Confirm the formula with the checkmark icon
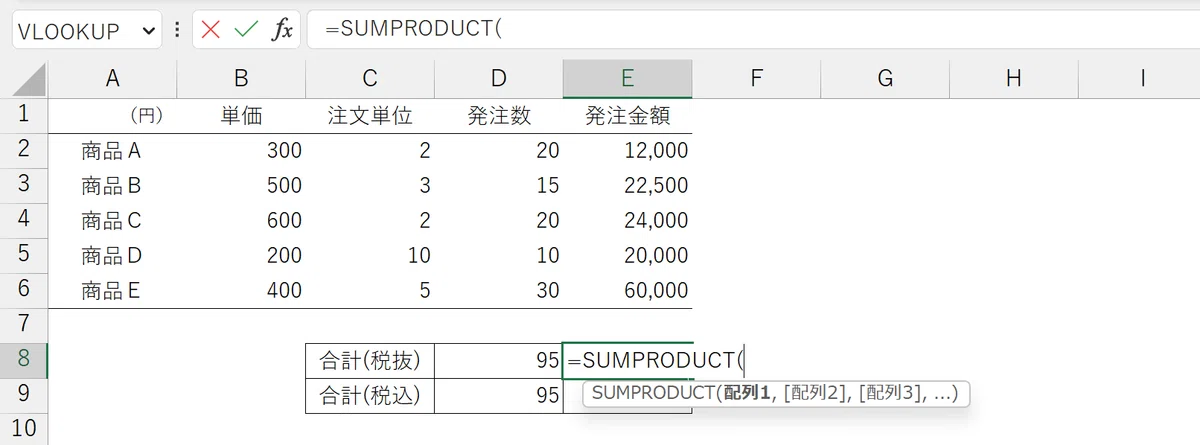The height and width of the screenshot is (445, 1200). tap(246, 30)
